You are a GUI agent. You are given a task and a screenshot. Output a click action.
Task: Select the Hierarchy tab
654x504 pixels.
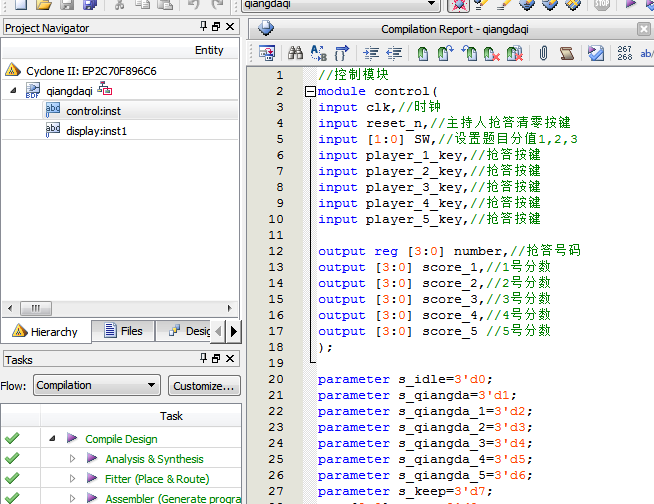click(46, 331)
